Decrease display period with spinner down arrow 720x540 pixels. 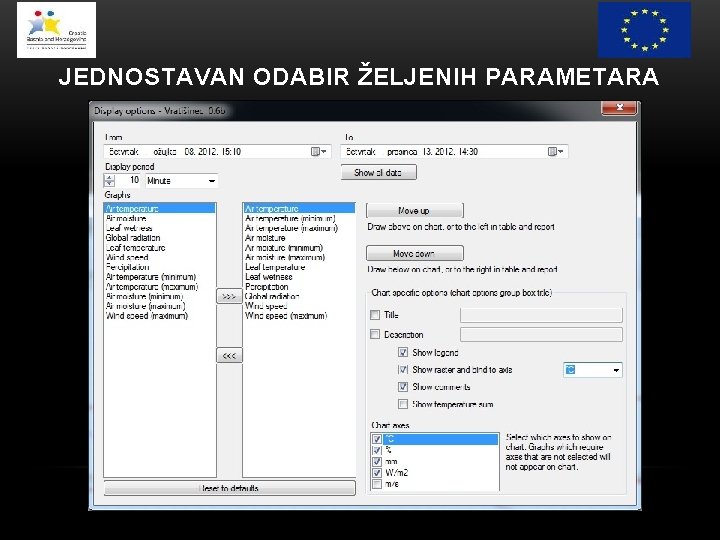[x=109, y=183]
